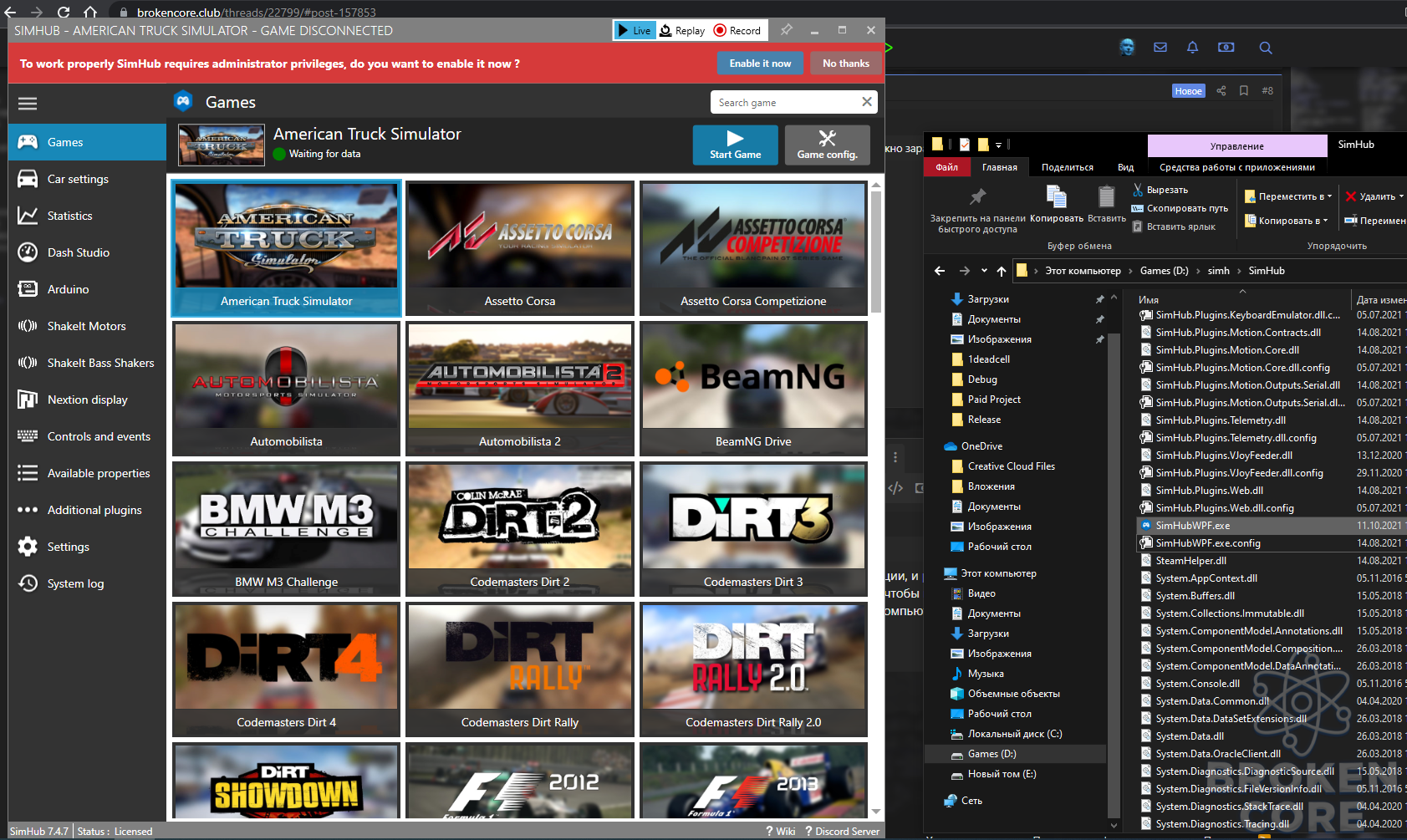The height and width of the screenshot is (840, 1407).
Task: Click the Enable it now button
Action: (760, 64)
